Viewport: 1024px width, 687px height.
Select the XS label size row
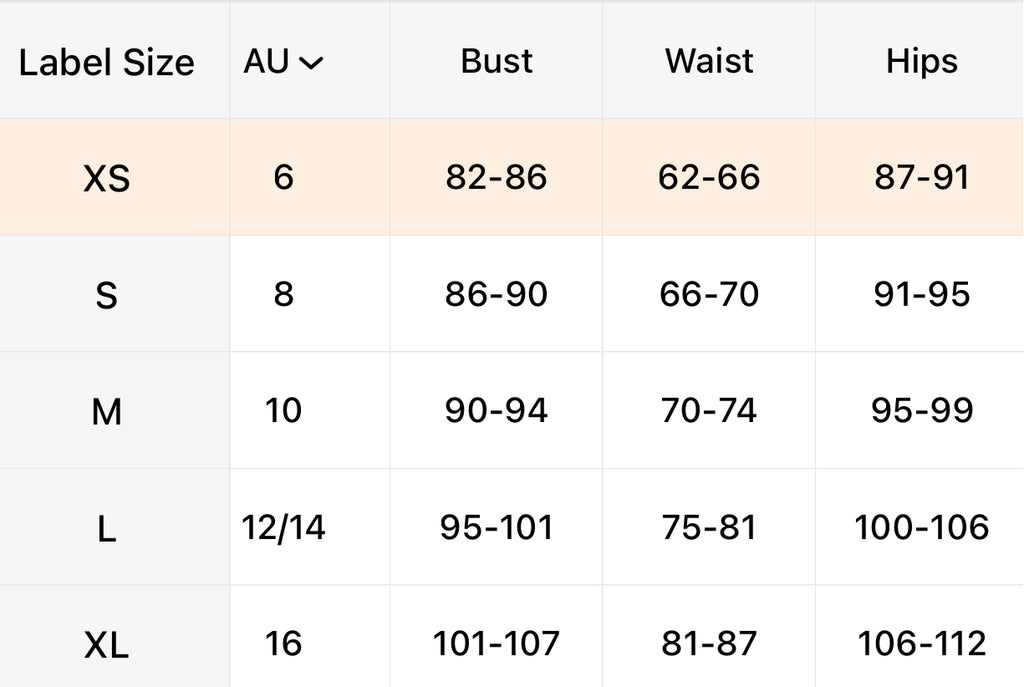[x=106, y=179]
